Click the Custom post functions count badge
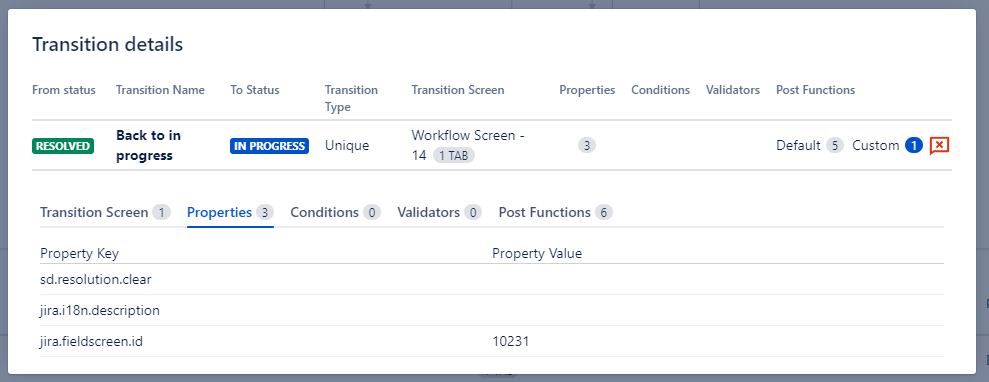Screen dimensions: 989x382 click(x=914, y=146)
